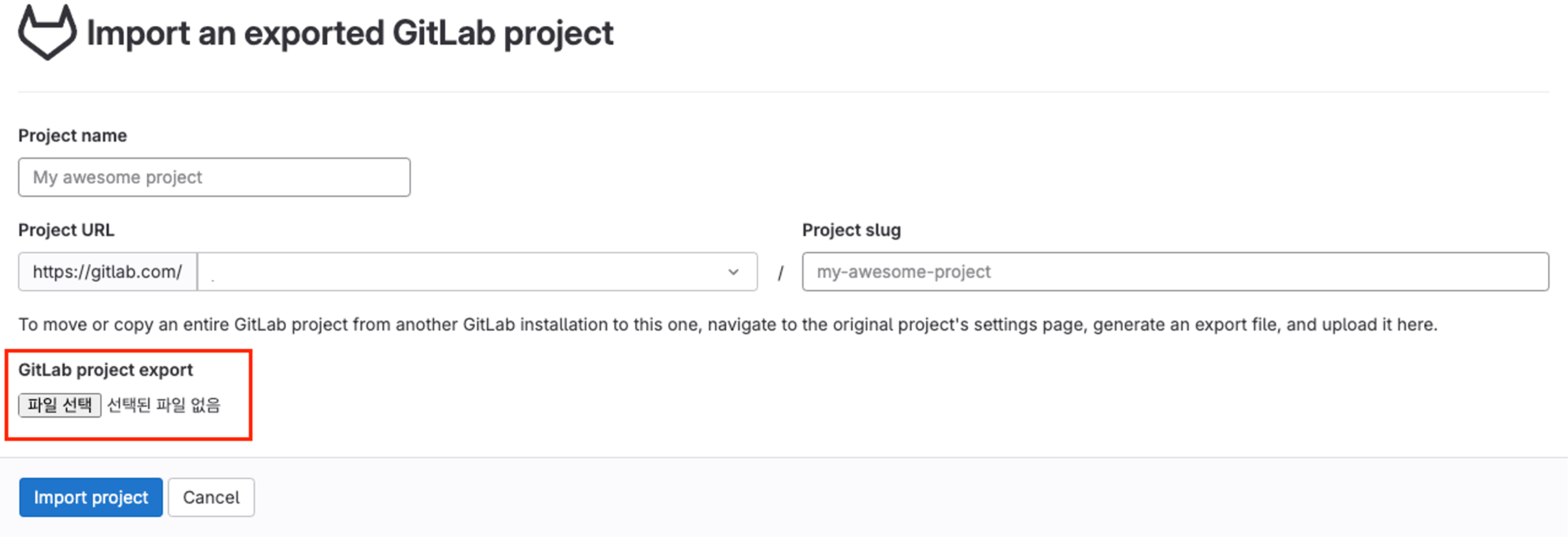The width and height of the screenshot is (1568, 560).
Task: Click the Import an exported GitLab project heading
Action: [350, 33]
